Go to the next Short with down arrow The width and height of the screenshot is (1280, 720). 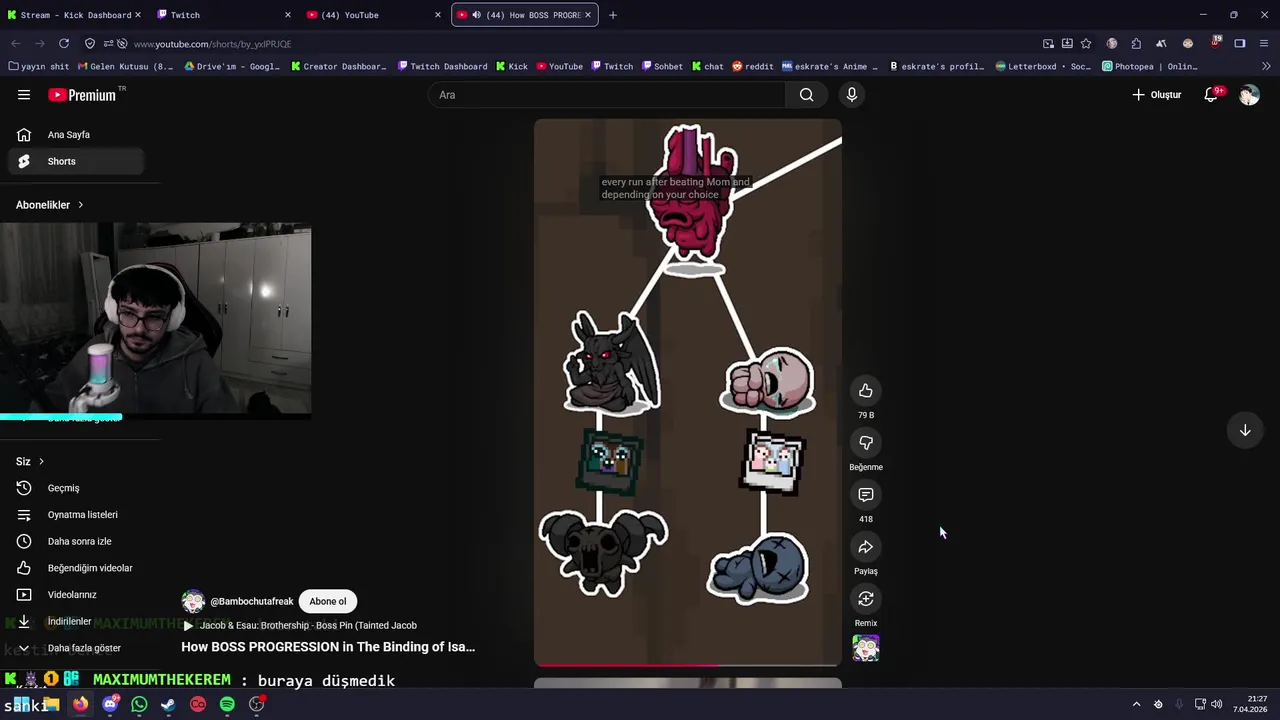(x=1245, y=430)
